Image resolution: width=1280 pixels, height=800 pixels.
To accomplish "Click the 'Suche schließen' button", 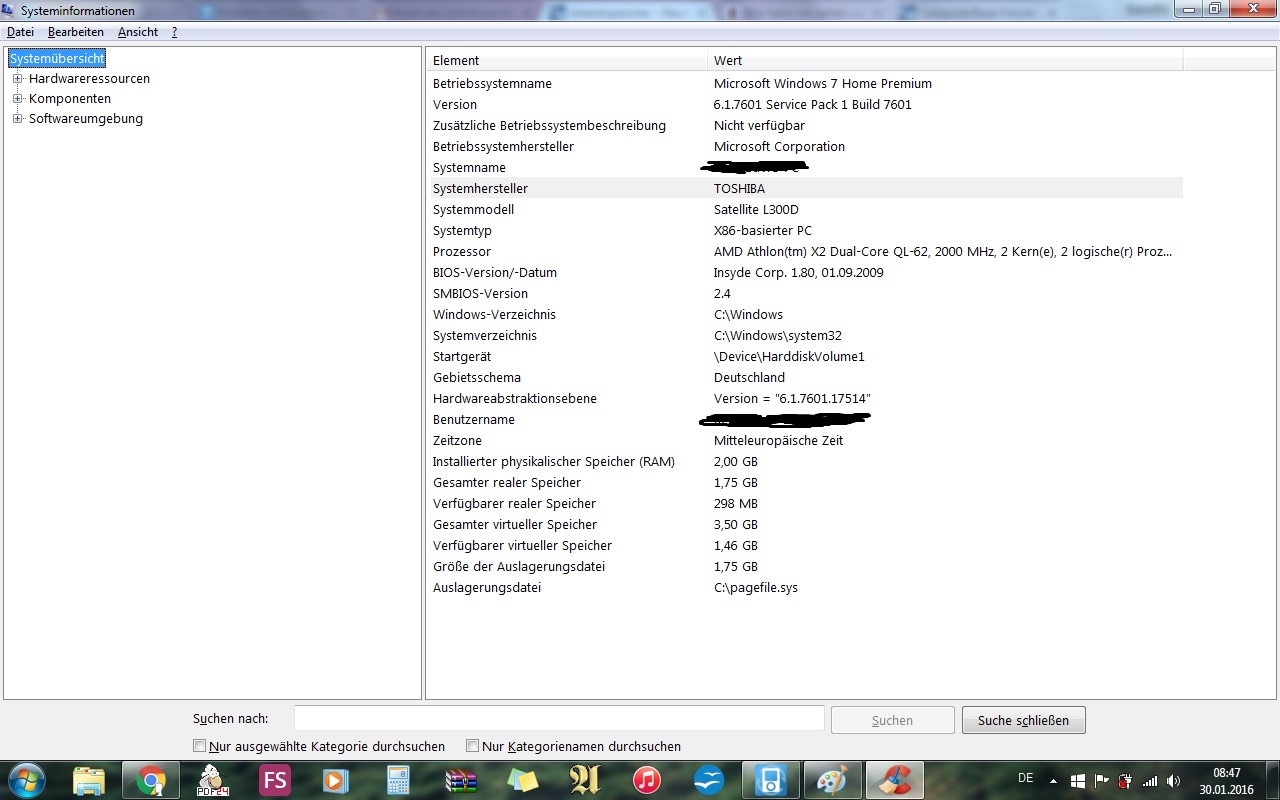I will (1023, 720).
